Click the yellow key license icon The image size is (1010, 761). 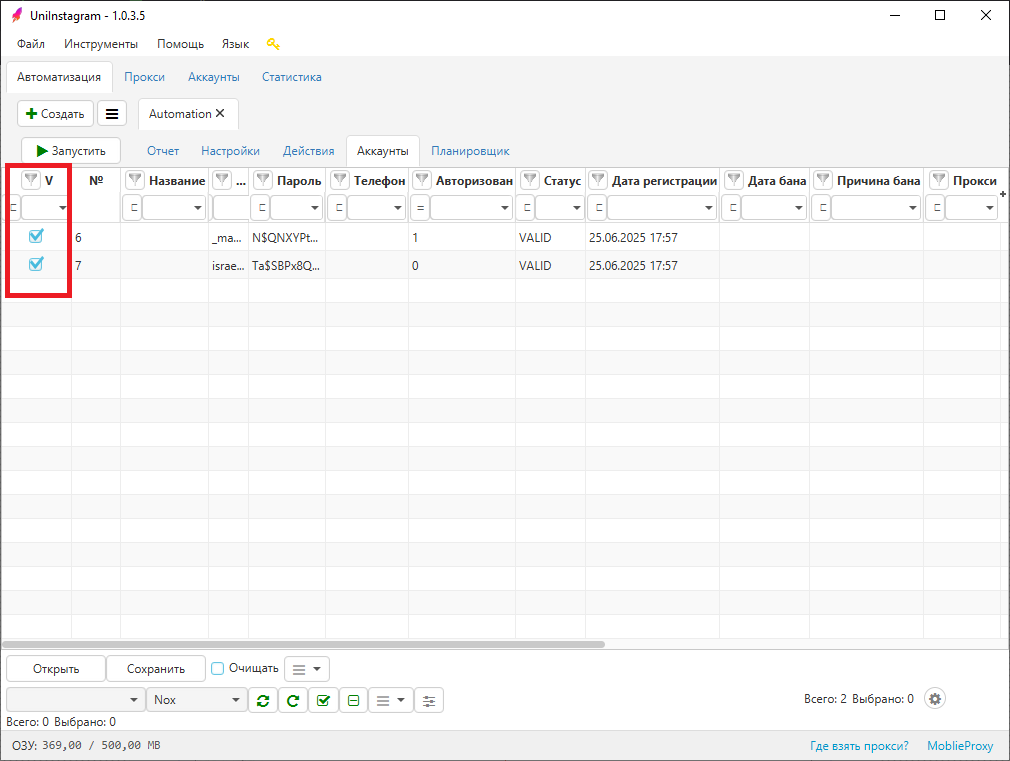pos(273,44)
